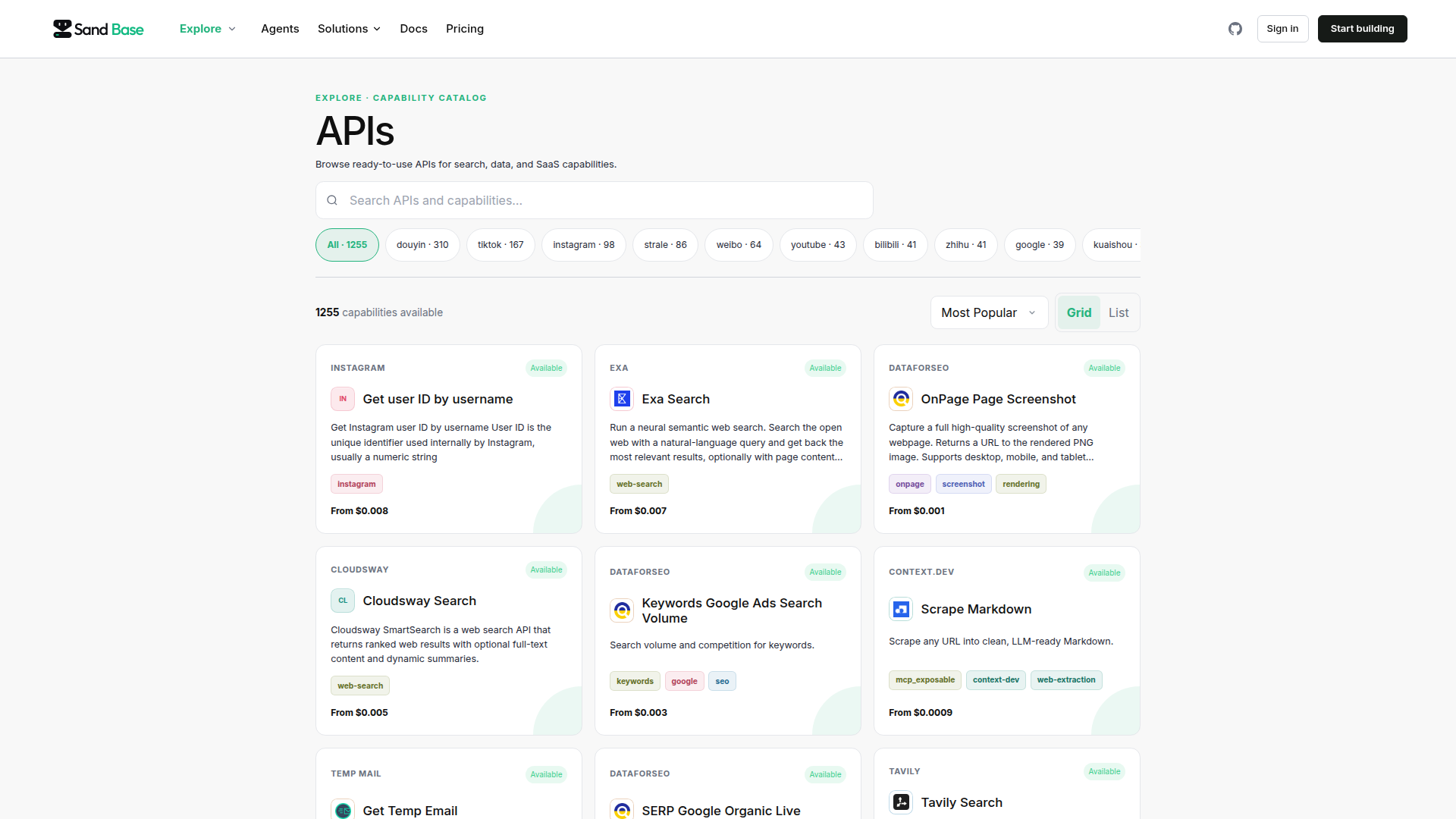Screen dimensions: 1456x819
Task: Click "1255 capabilities available" text
Action: (x=379, y=312)
